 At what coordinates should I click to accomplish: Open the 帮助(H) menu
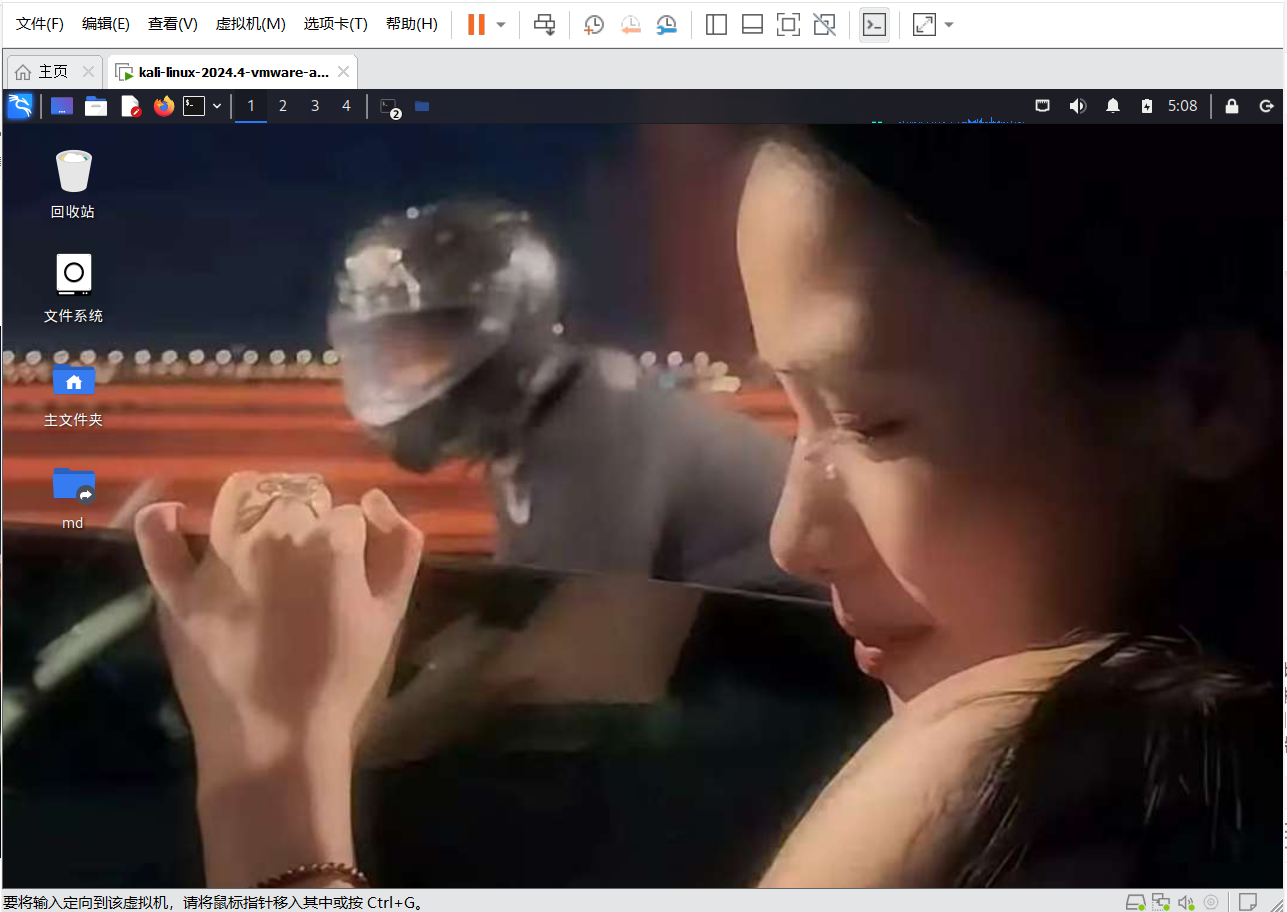tap(411, 24)
